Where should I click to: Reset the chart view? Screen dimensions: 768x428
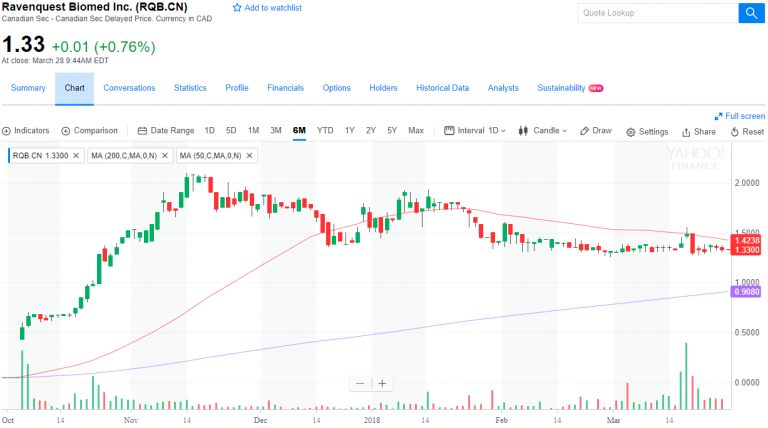[x=747, y=132]
